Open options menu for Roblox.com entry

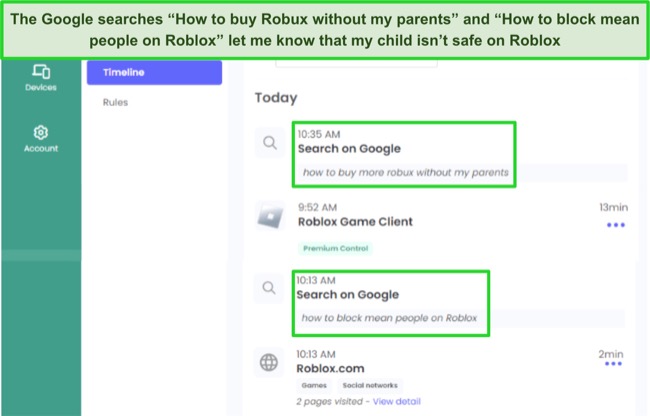coord(613,364)
